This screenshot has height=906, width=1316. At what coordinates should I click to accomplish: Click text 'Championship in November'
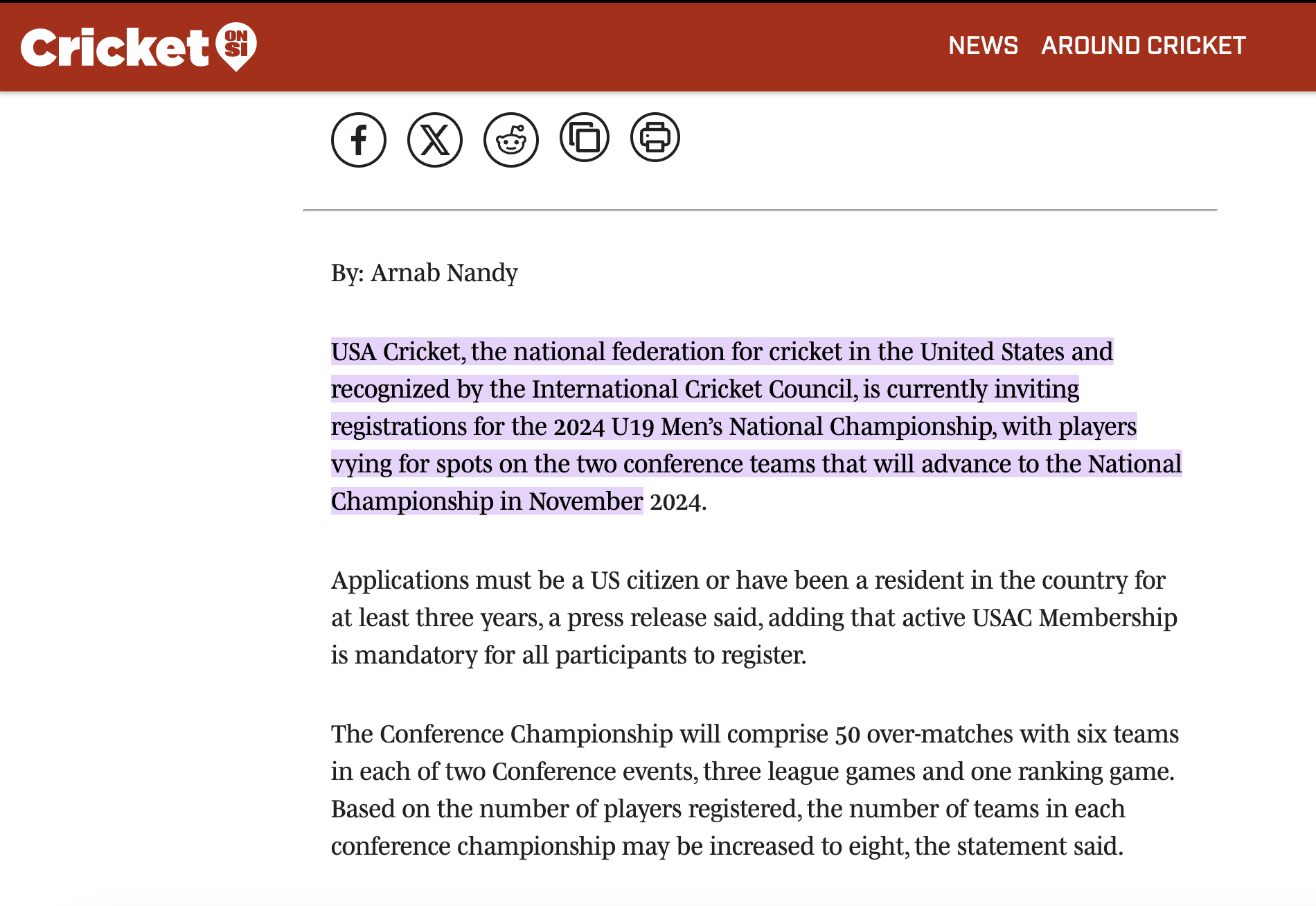click(487, 501)
